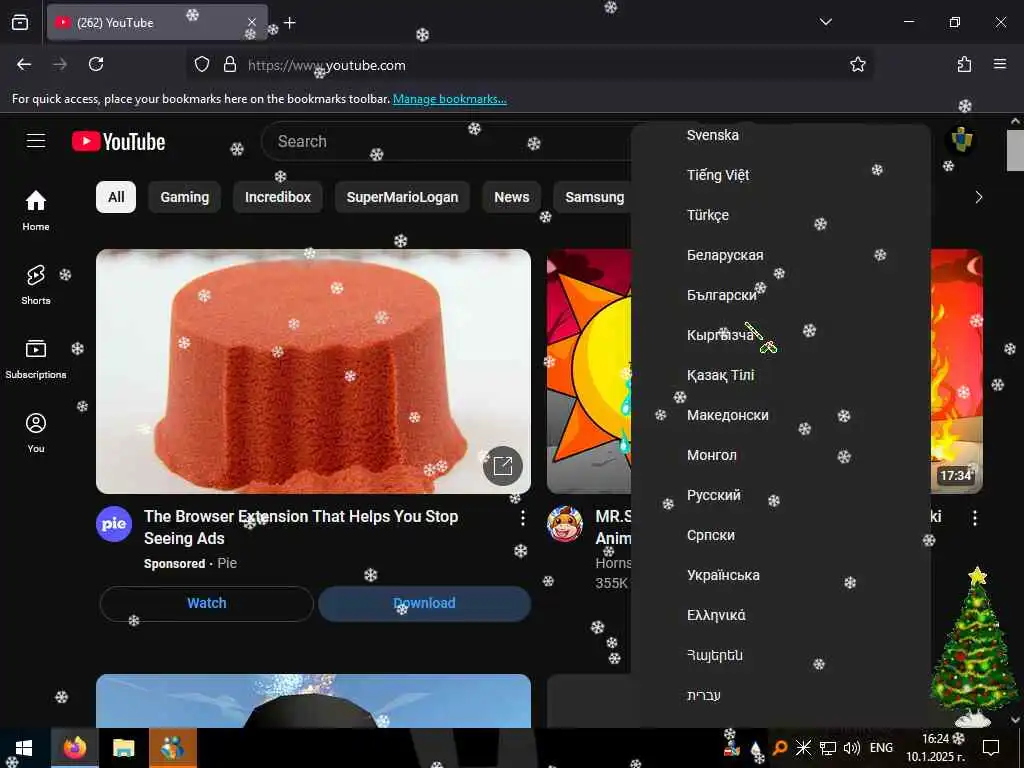Image resolution: width=1024 pixels, height=768 pixels.
Task: Open the Pie channel avatar
Action: [114, 524]
